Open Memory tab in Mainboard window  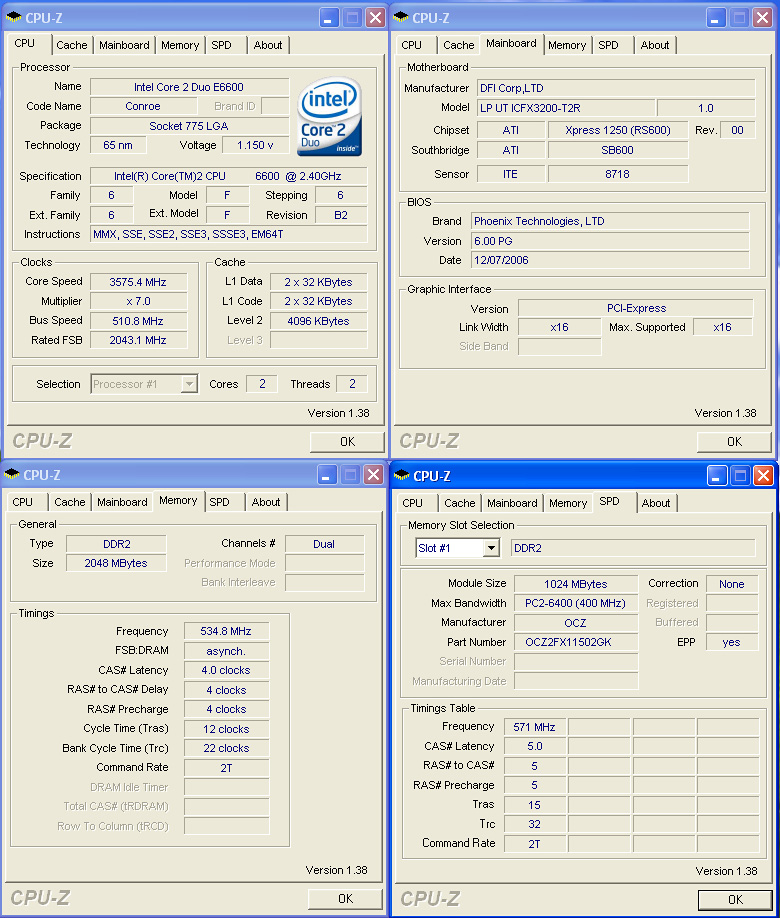(567, 45)
